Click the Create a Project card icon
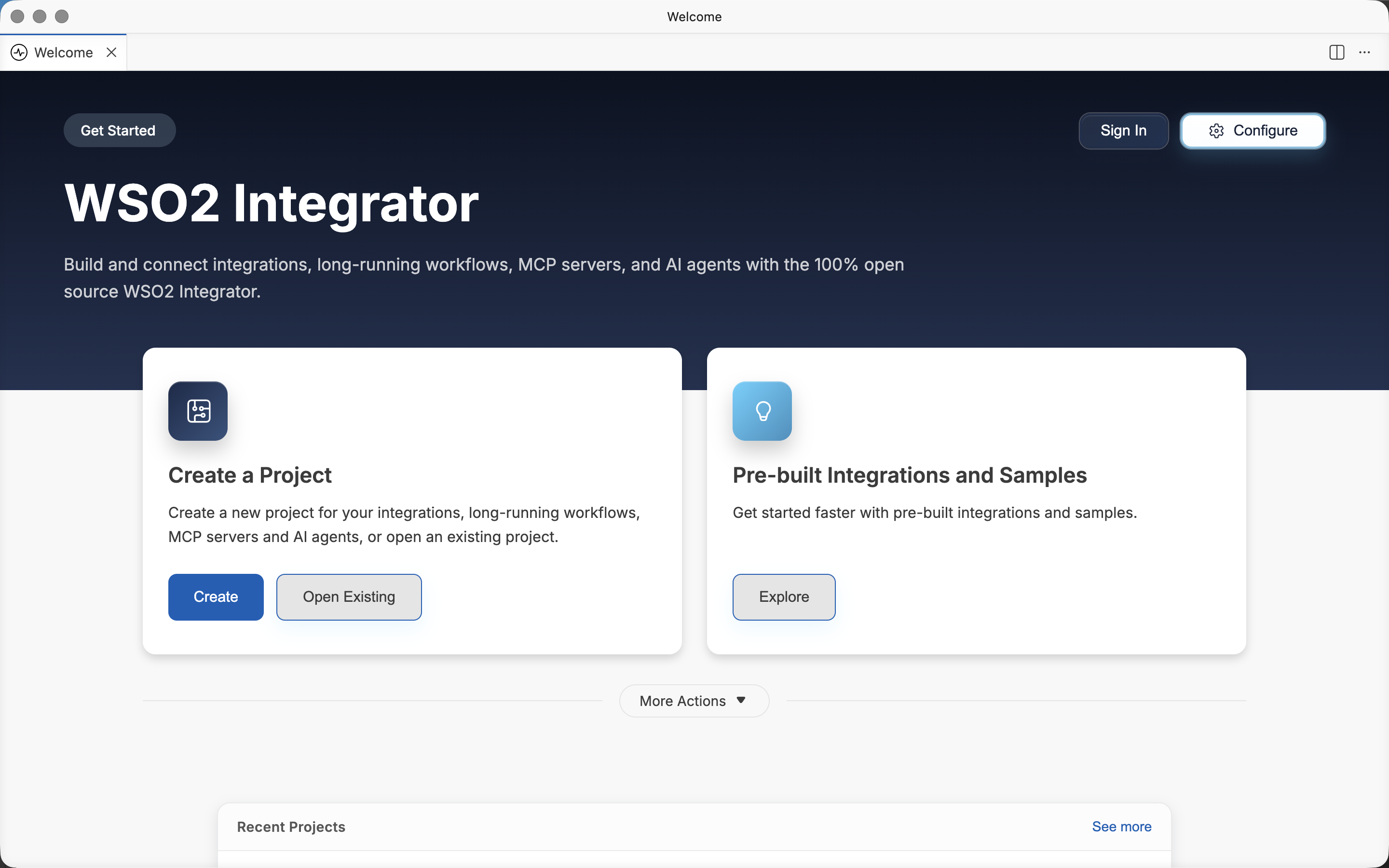This screenshot has width=1389, height=868. tap(198, 411)
